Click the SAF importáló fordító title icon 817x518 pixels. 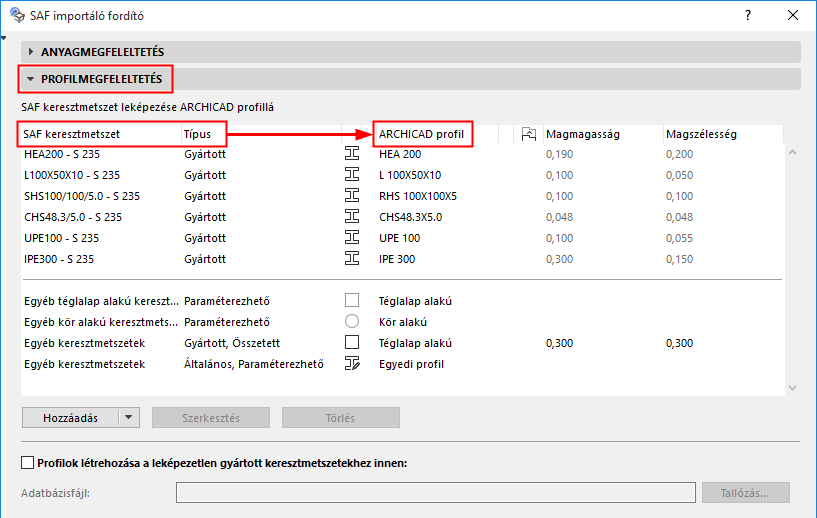[17, 15]
